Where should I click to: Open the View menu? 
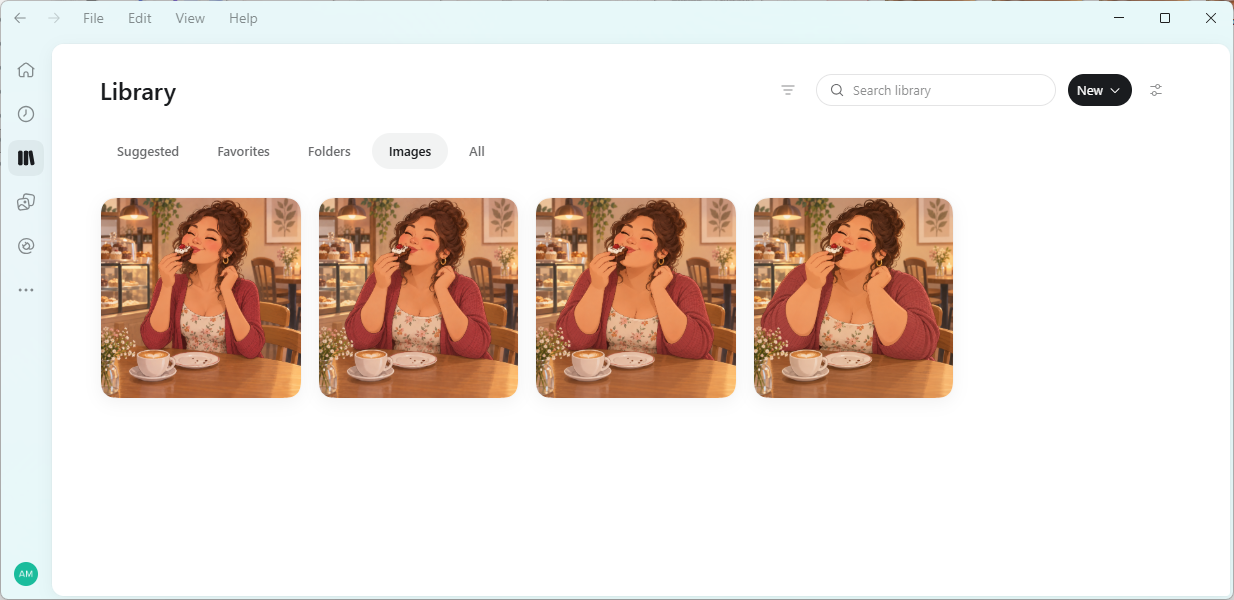coord(190,18)
